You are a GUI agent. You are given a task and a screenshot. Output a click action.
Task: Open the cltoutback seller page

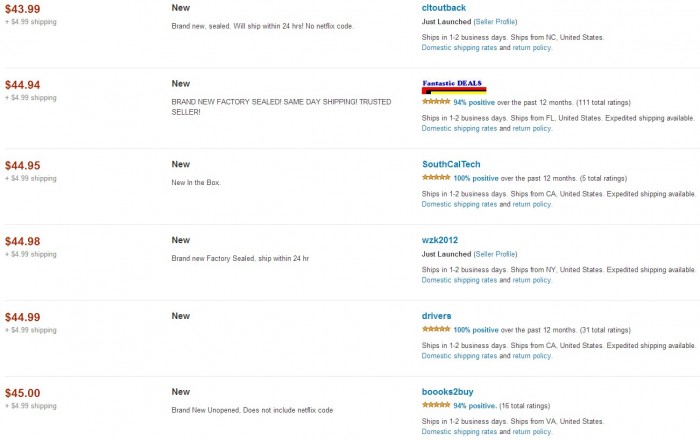coord(443,8)
